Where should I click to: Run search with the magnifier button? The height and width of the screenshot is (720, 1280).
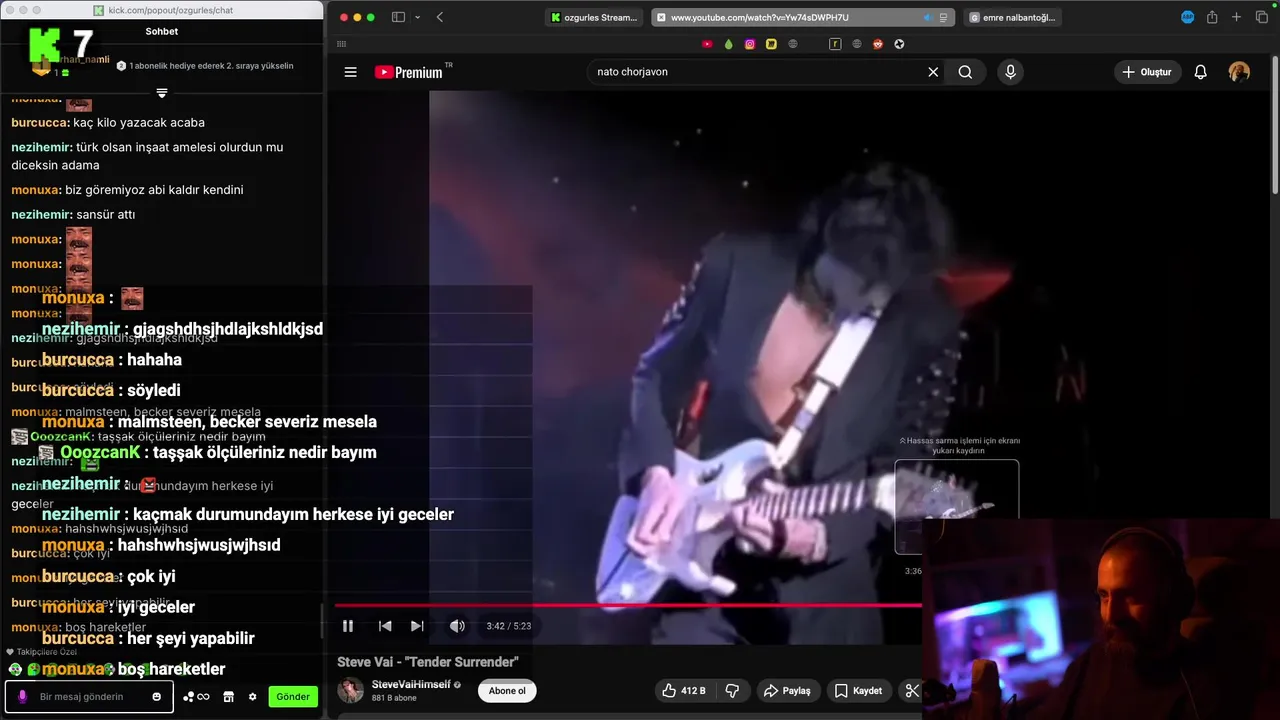[965, 72]
